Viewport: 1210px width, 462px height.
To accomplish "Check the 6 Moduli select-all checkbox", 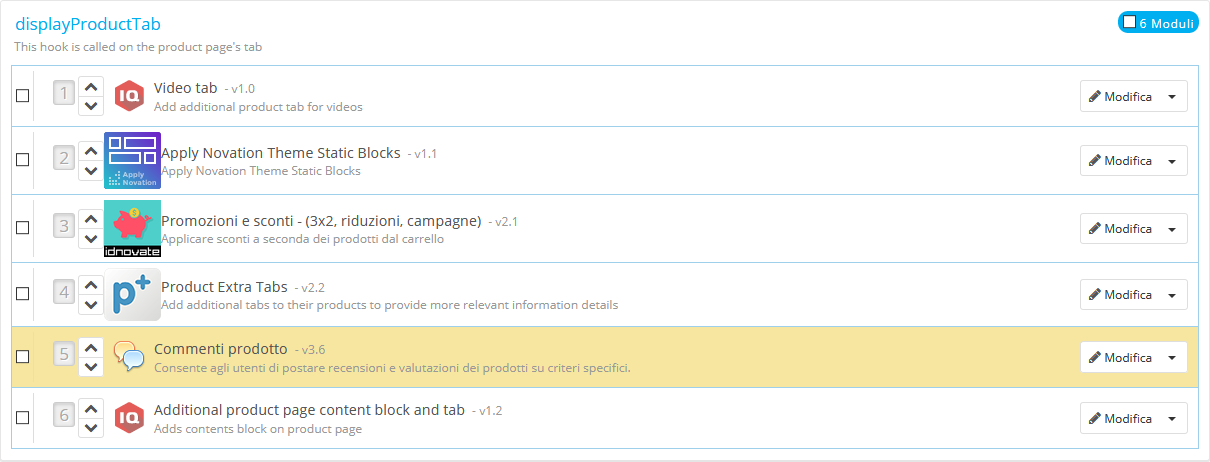I will coord(1129,21).
